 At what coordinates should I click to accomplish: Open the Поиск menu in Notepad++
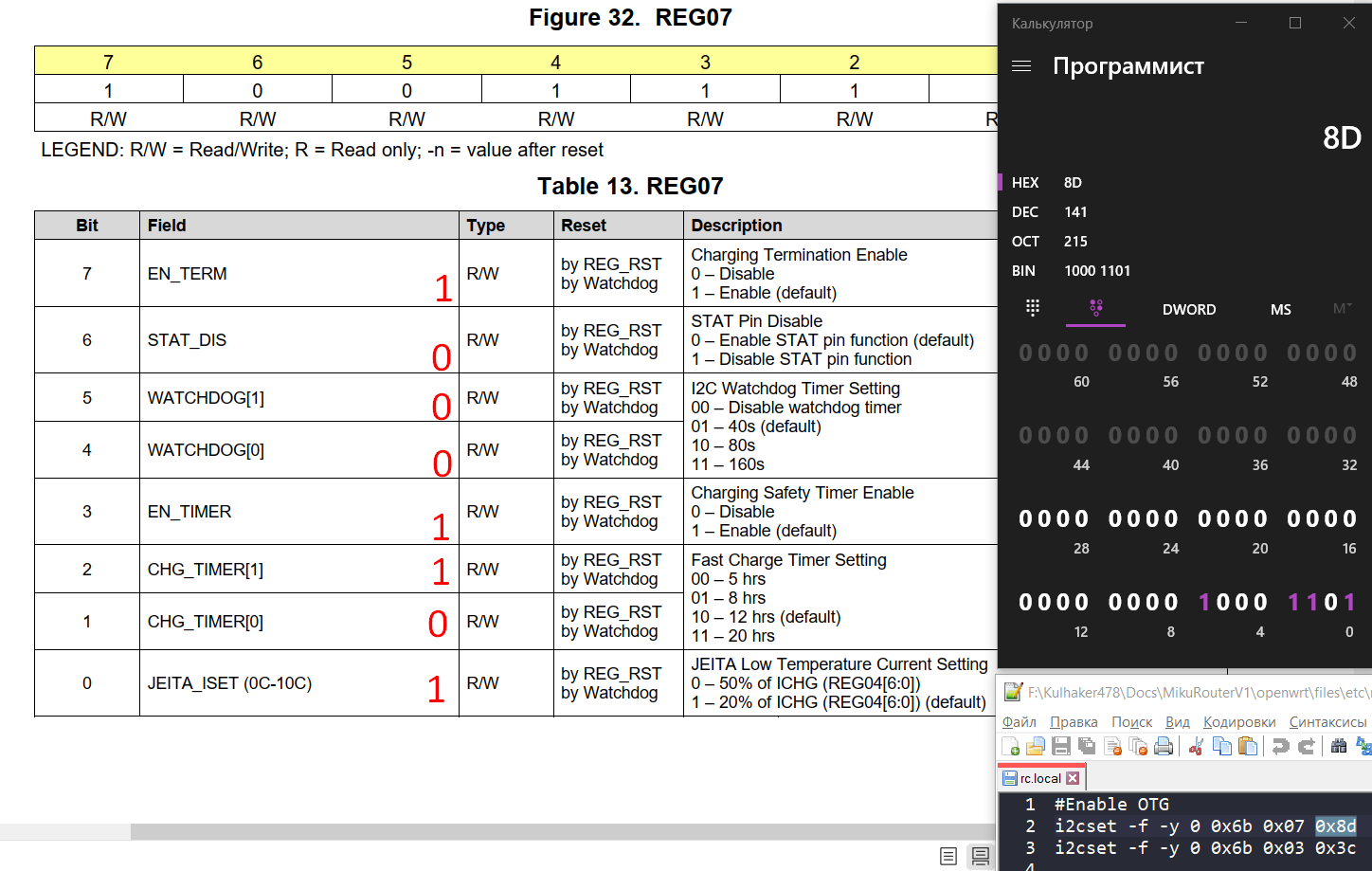(1131, 722)
